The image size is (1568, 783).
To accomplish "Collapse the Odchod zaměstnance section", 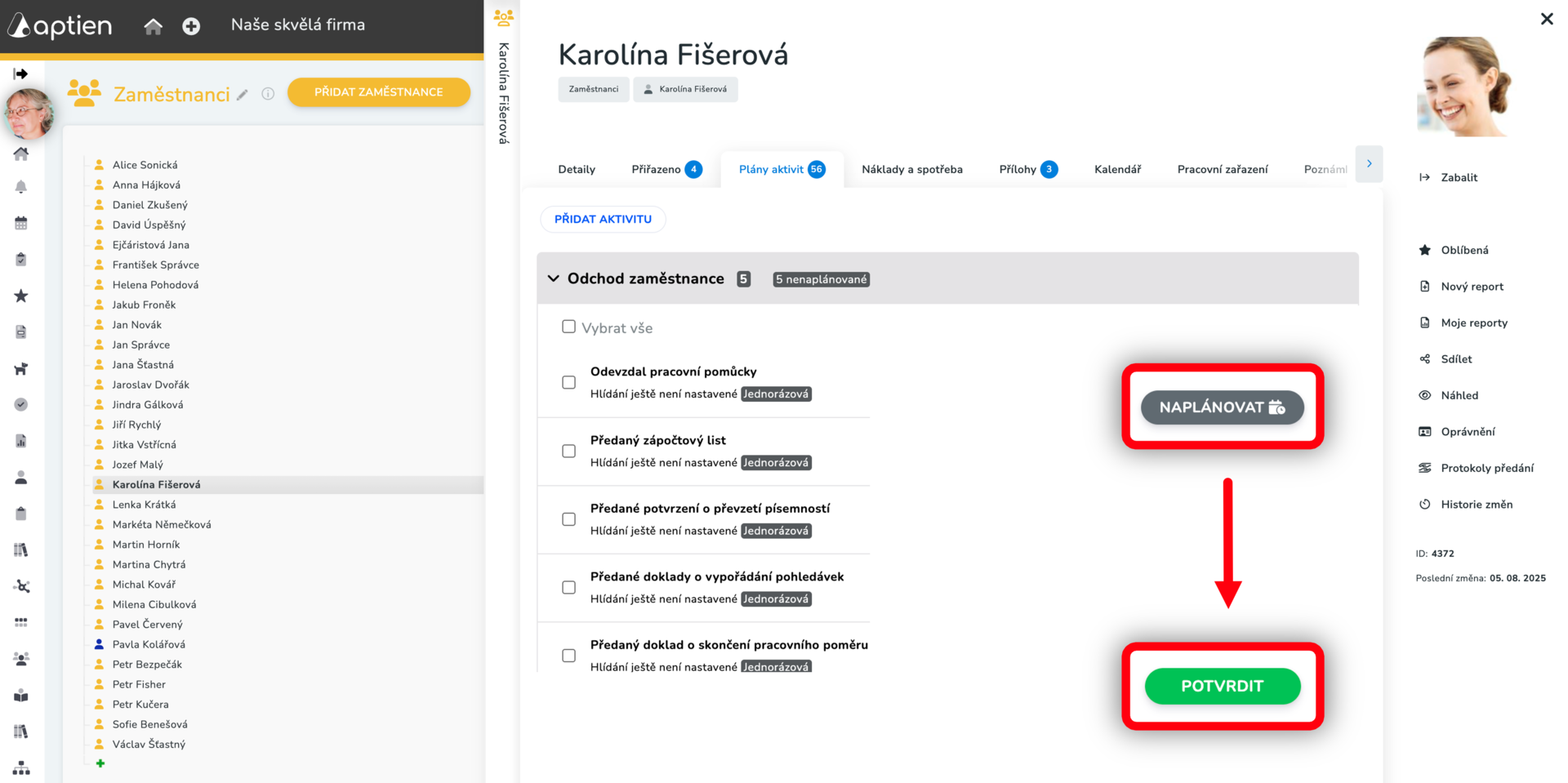I will coord(553,278).
